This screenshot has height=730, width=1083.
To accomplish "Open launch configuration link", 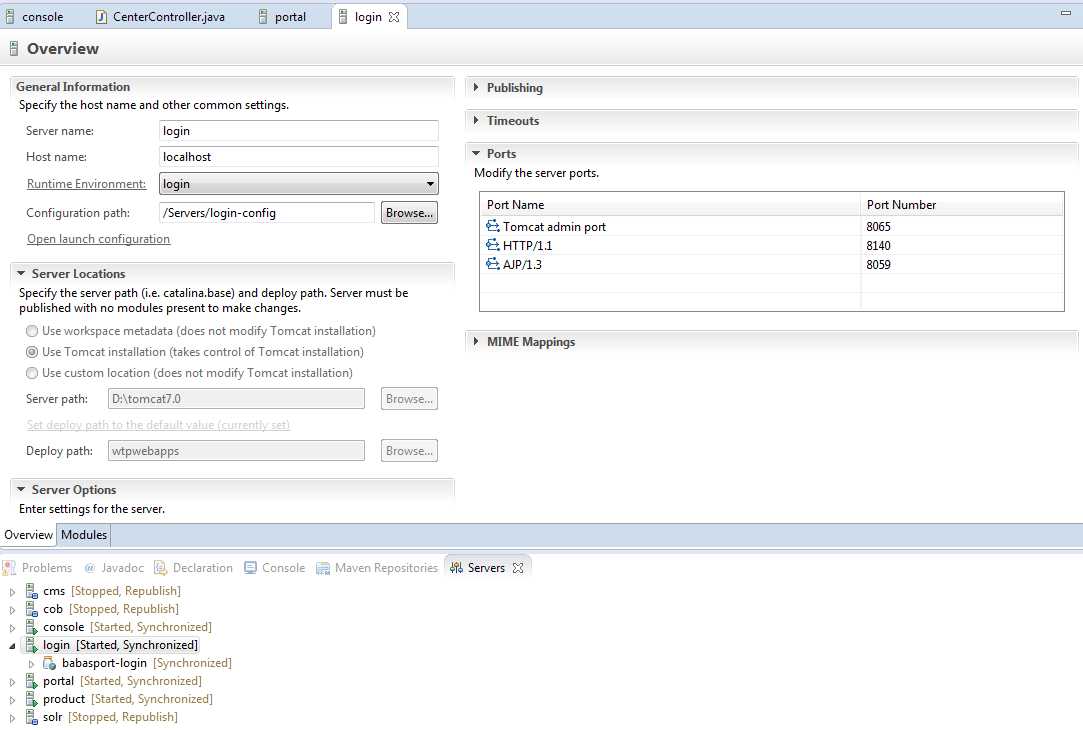I will 98,239.
